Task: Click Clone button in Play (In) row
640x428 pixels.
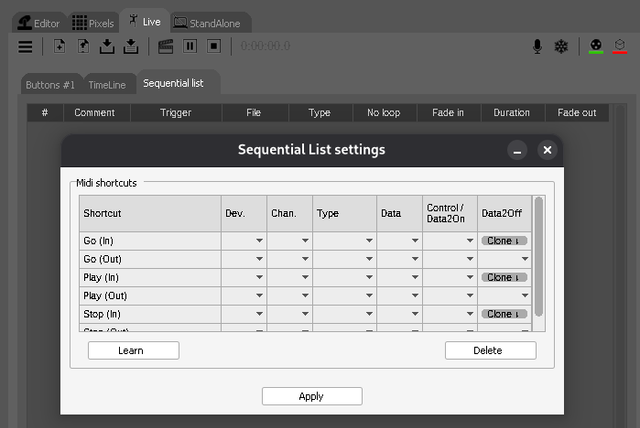Action: point(504,277)
